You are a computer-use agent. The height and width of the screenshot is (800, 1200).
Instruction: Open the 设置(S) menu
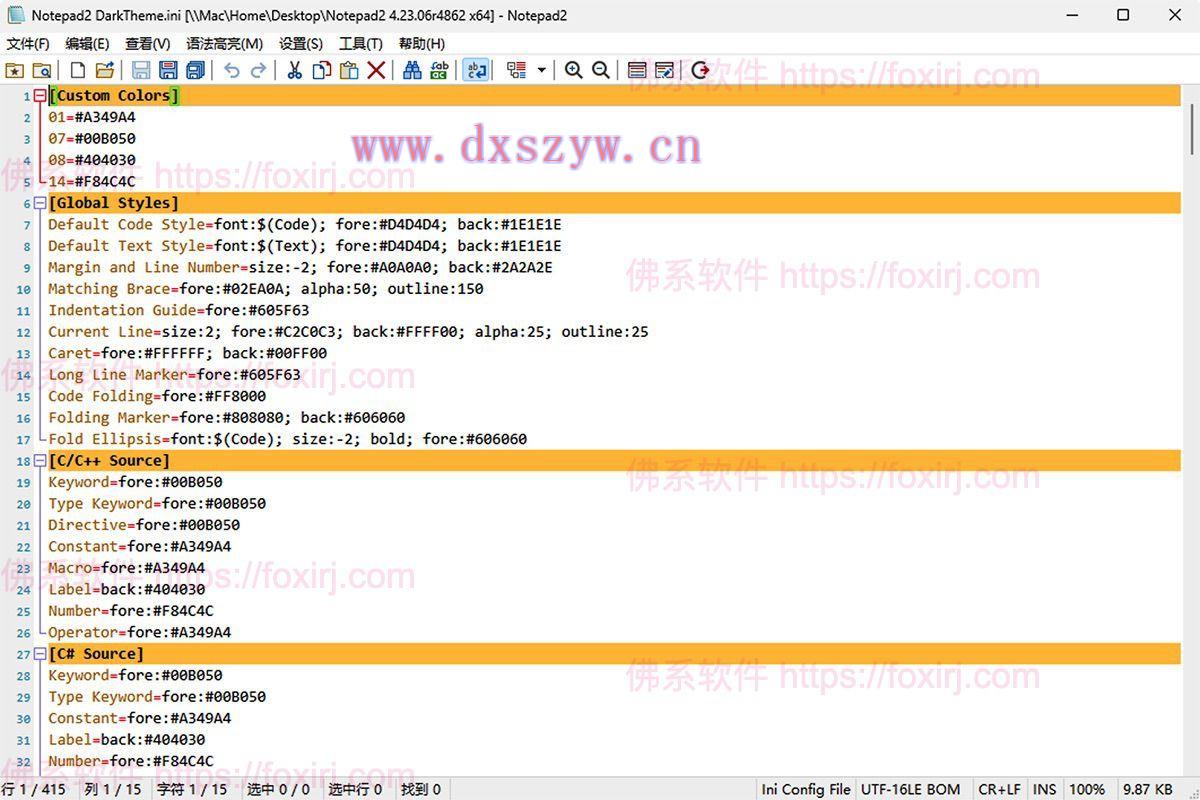[x=301, y=44]
